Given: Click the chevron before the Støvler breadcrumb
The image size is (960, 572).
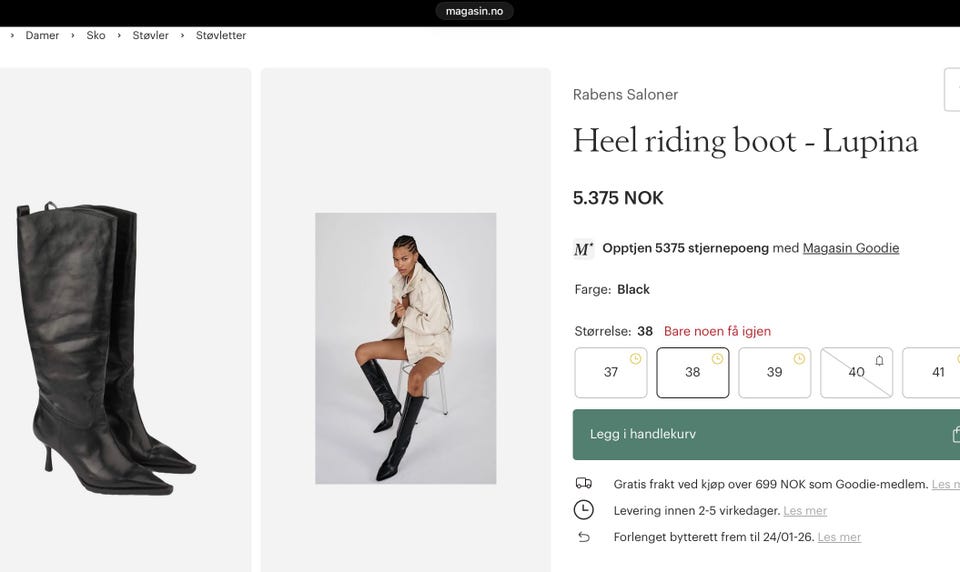Looking at the screenshot, I should click(119, 36).
